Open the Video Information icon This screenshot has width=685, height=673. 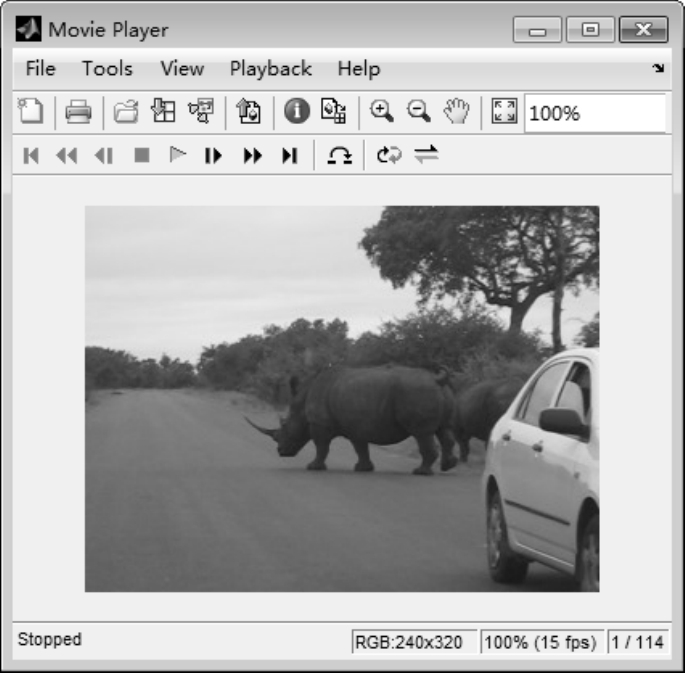297,110
